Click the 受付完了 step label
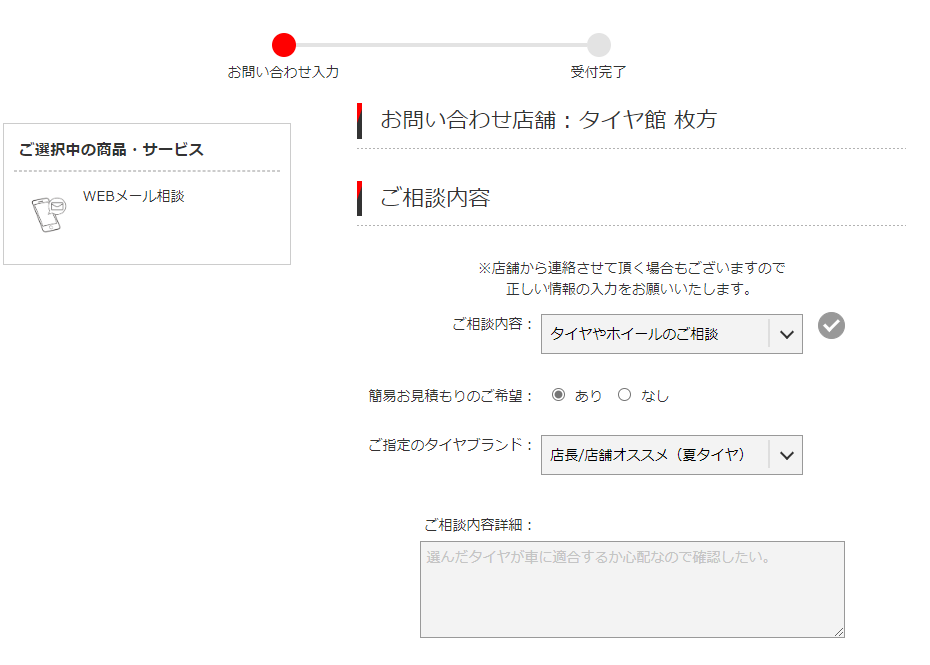Image resolution: width=930 pixels, height=665 pixels. [598, 72]
